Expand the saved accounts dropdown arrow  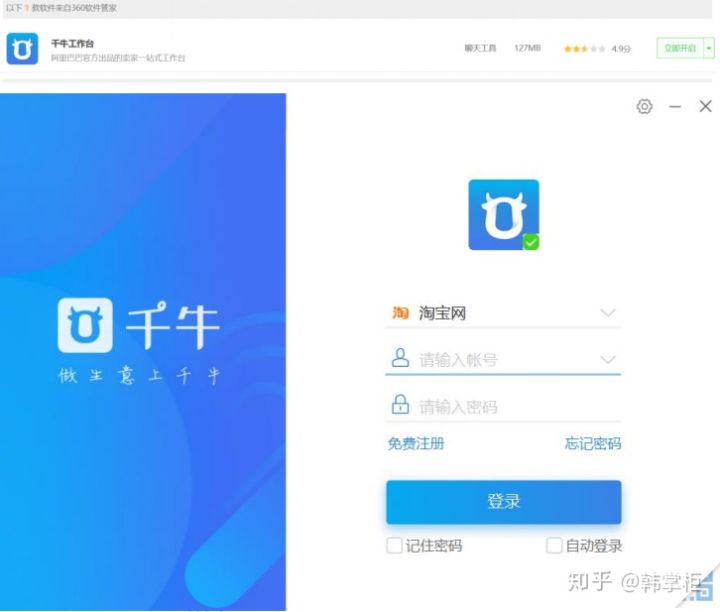[x=608, y=359]
